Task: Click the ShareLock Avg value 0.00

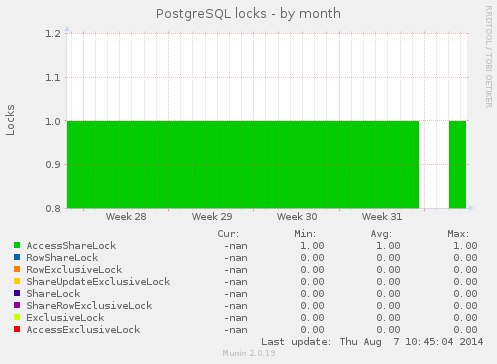Action: tap(389, 294)
